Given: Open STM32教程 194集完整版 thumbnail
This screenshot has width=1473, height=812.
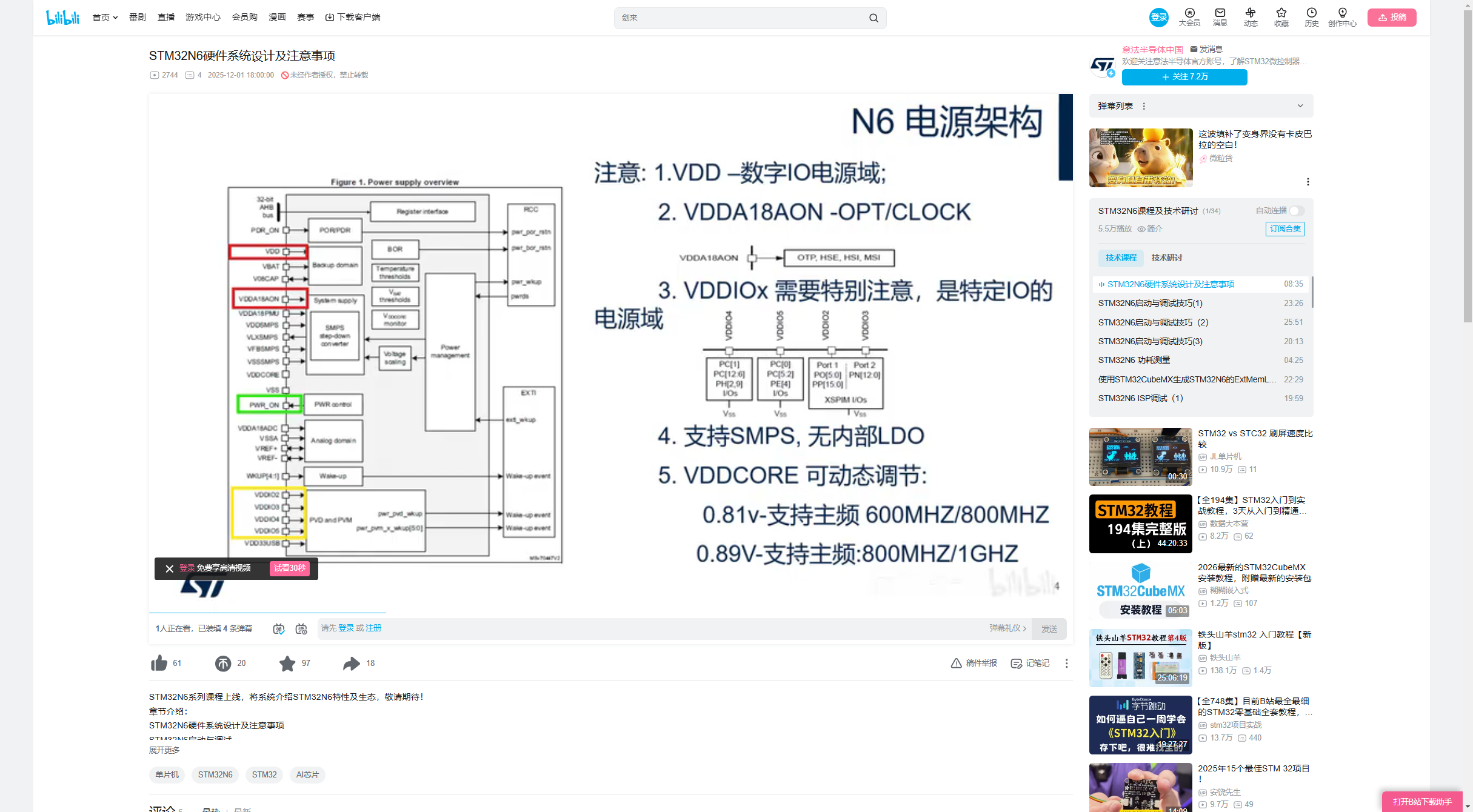Looking at the screenshot, I should point(1140,524).
